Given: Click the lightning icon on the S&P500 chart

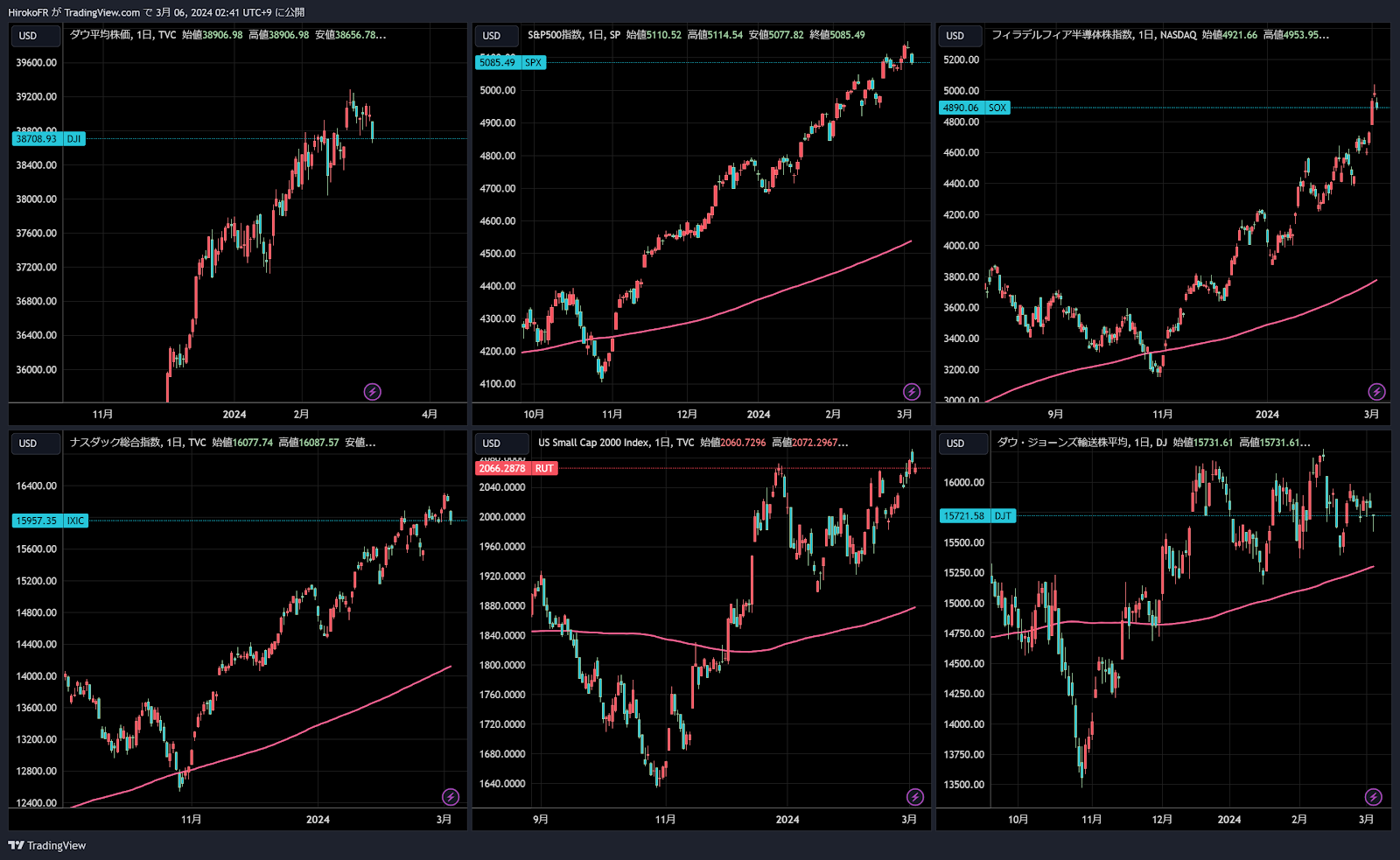Looking at the screenshot, I should pyautogui.click(x=912, y=392).
